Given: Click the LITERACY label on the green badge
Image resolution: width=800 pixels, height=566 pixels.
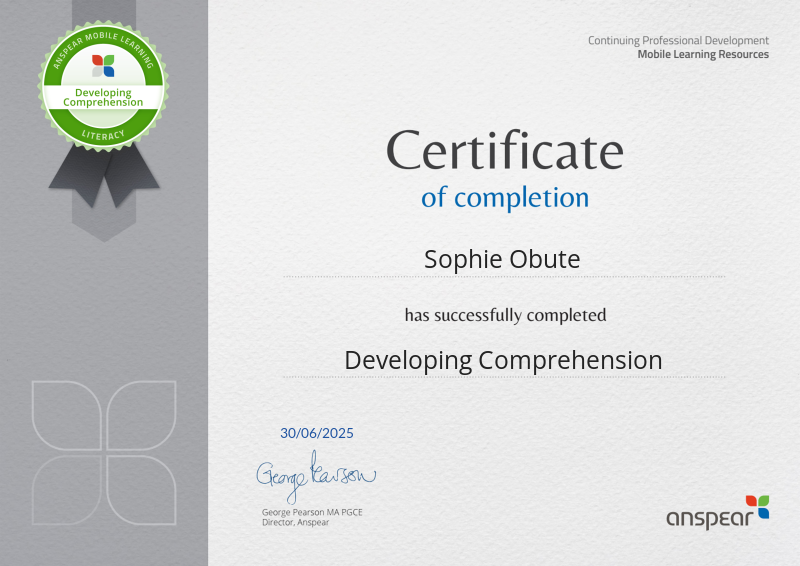Looking at the screenshot, I should tap(103, 131).
